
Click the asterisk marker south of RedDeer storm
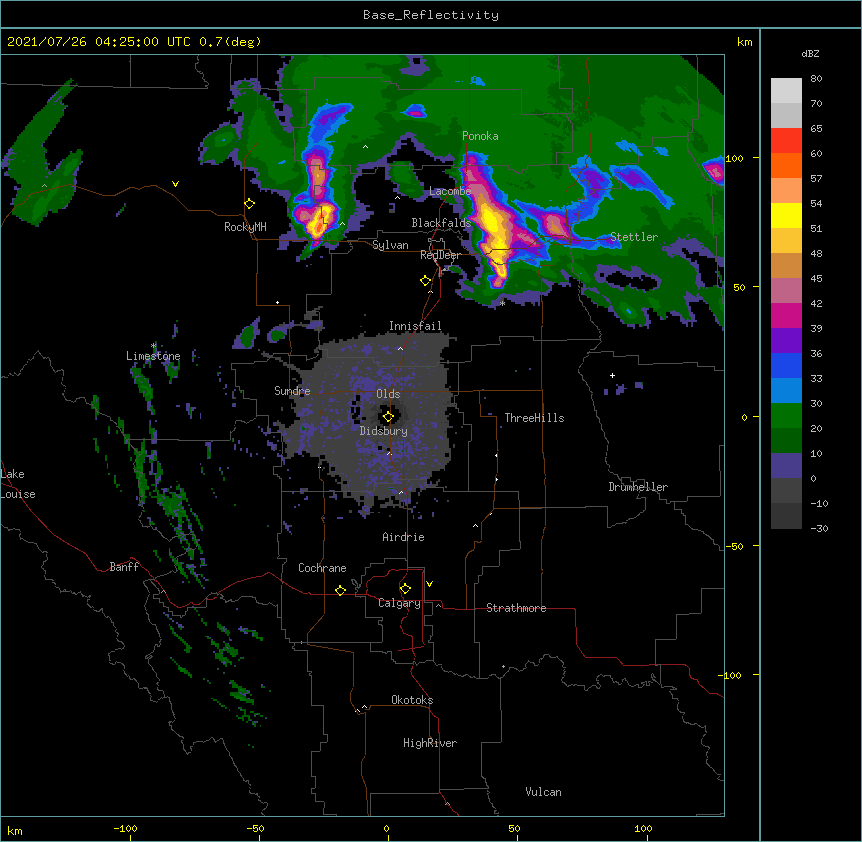[x=502, y=303]
